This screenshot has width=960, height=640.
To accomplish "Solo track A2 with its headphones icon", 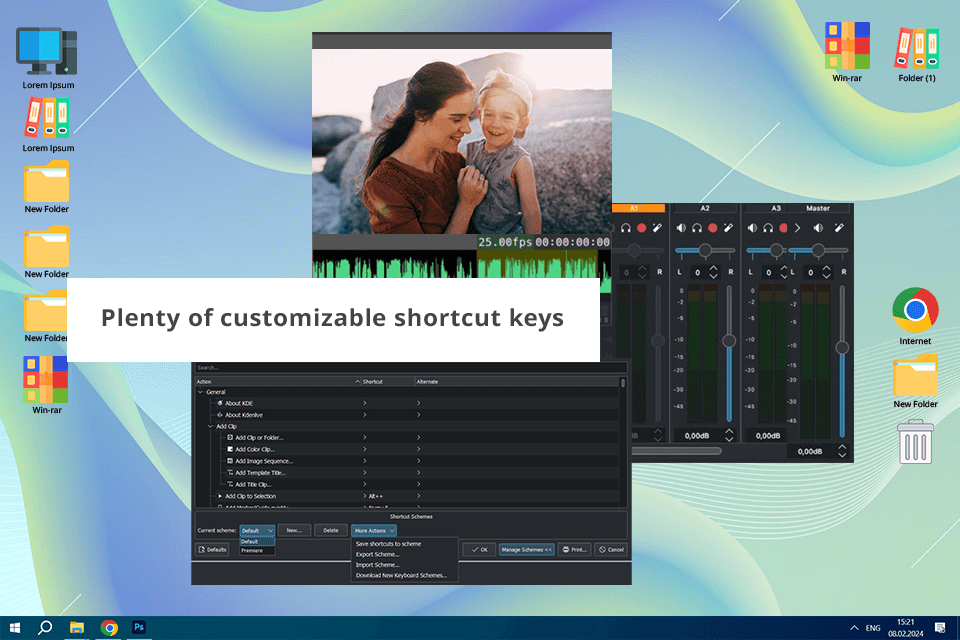I will (697, 228).
